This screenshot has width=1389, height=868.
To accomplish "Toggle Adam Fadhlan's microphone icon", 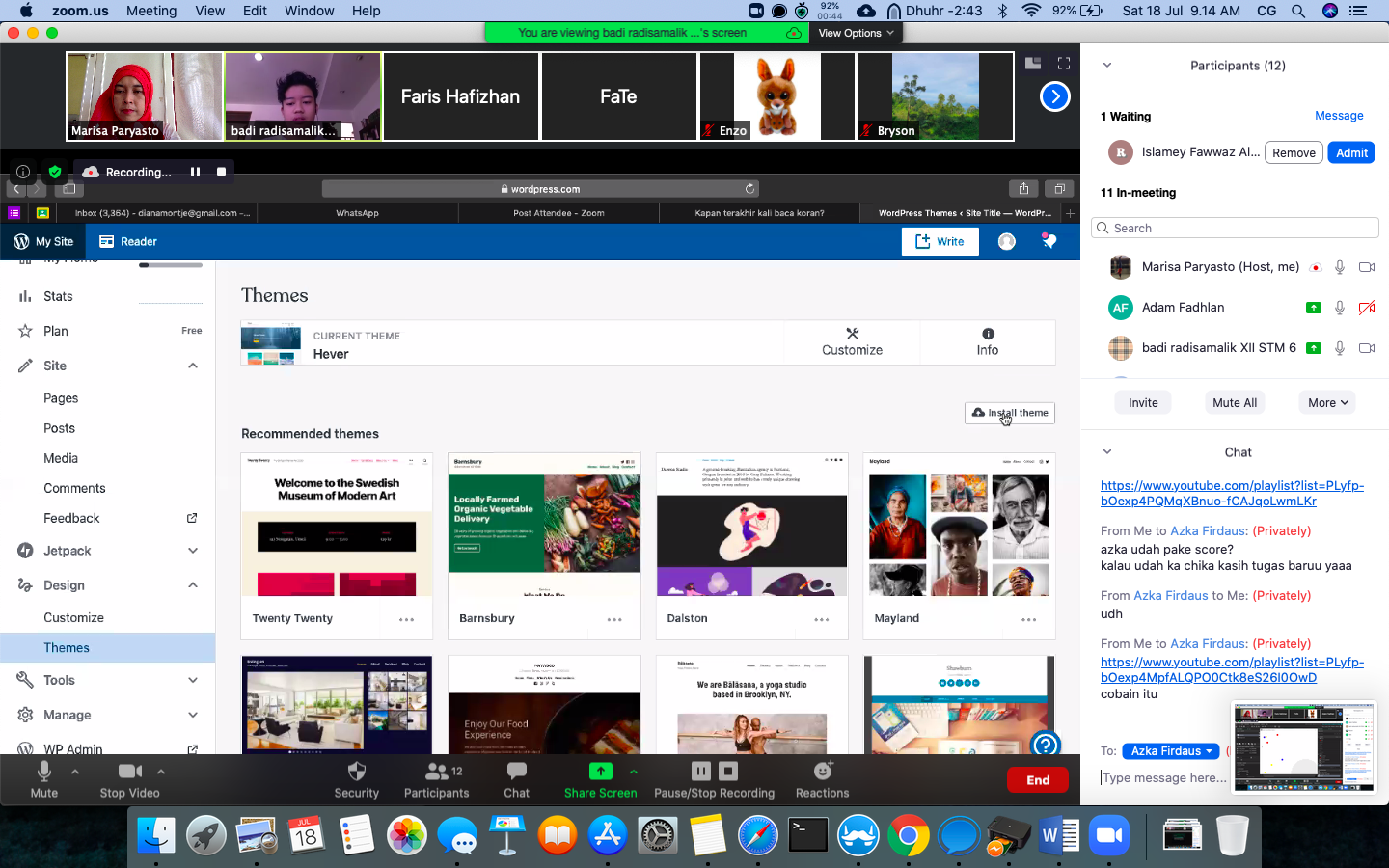I will [x=1340, y=308].
